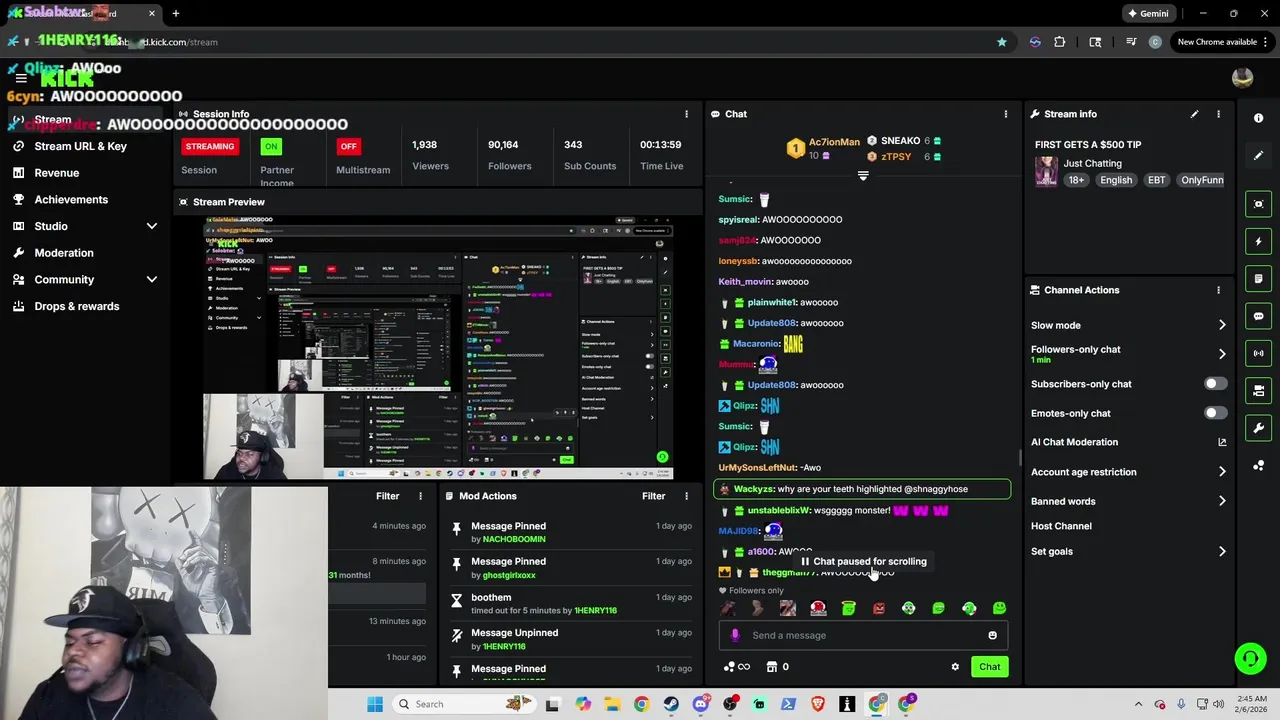
Task: Open the profile avatar menu
Action: 1243,78
